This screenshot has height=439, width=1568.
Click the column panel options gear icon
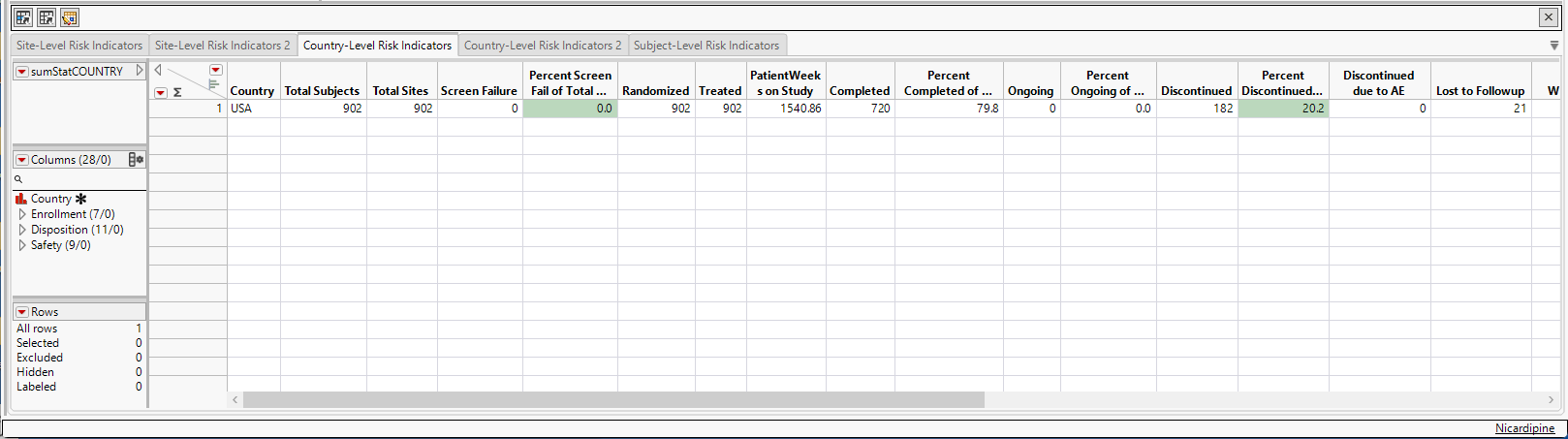[x=136, y=160]
